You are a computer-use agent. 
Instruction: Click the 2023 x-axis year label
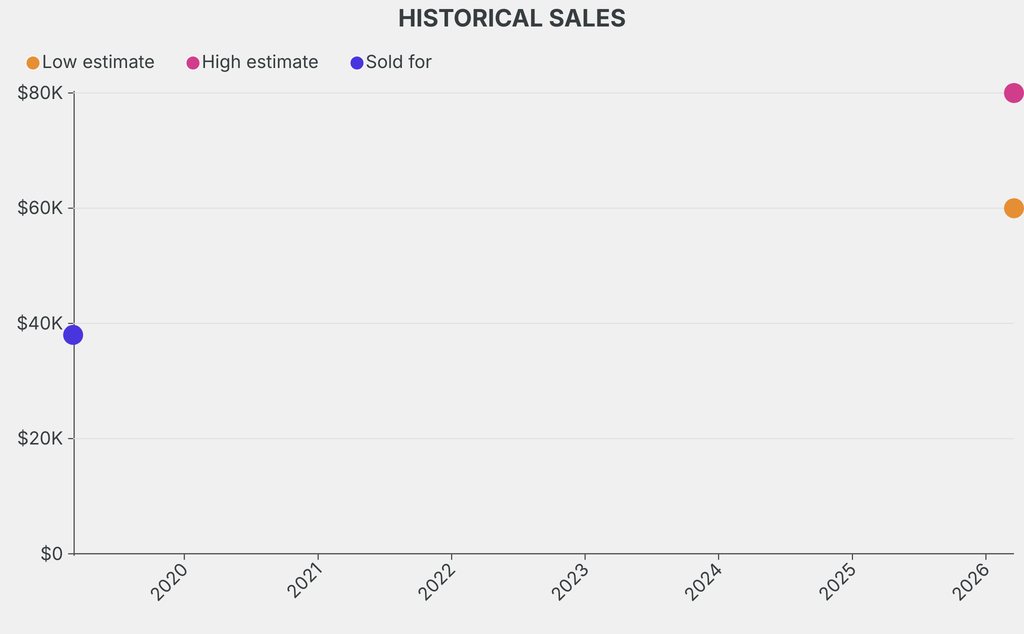click(x=572, y=580)
